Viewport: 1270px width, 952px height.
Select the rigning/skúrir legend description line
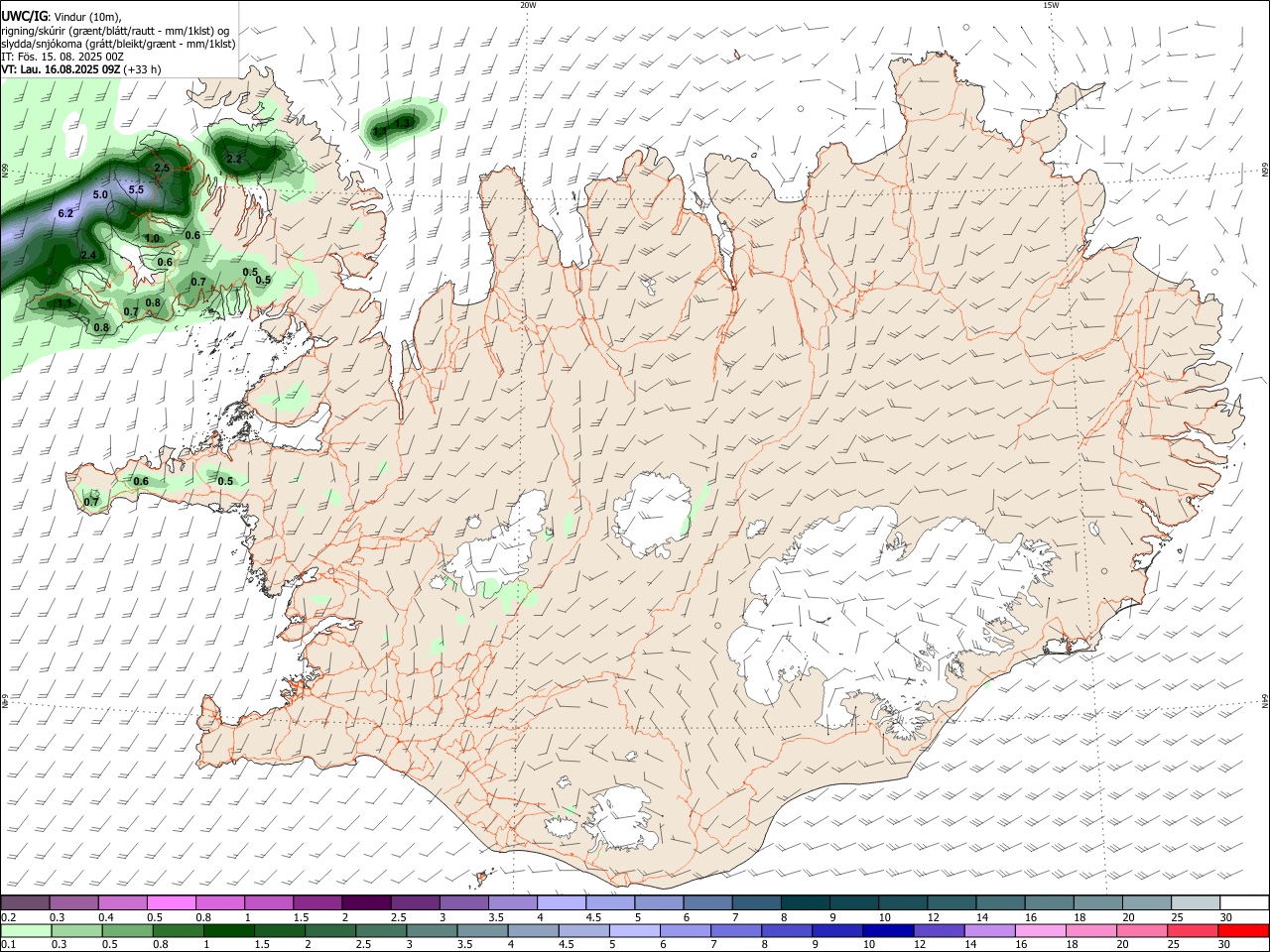[114, 31]
